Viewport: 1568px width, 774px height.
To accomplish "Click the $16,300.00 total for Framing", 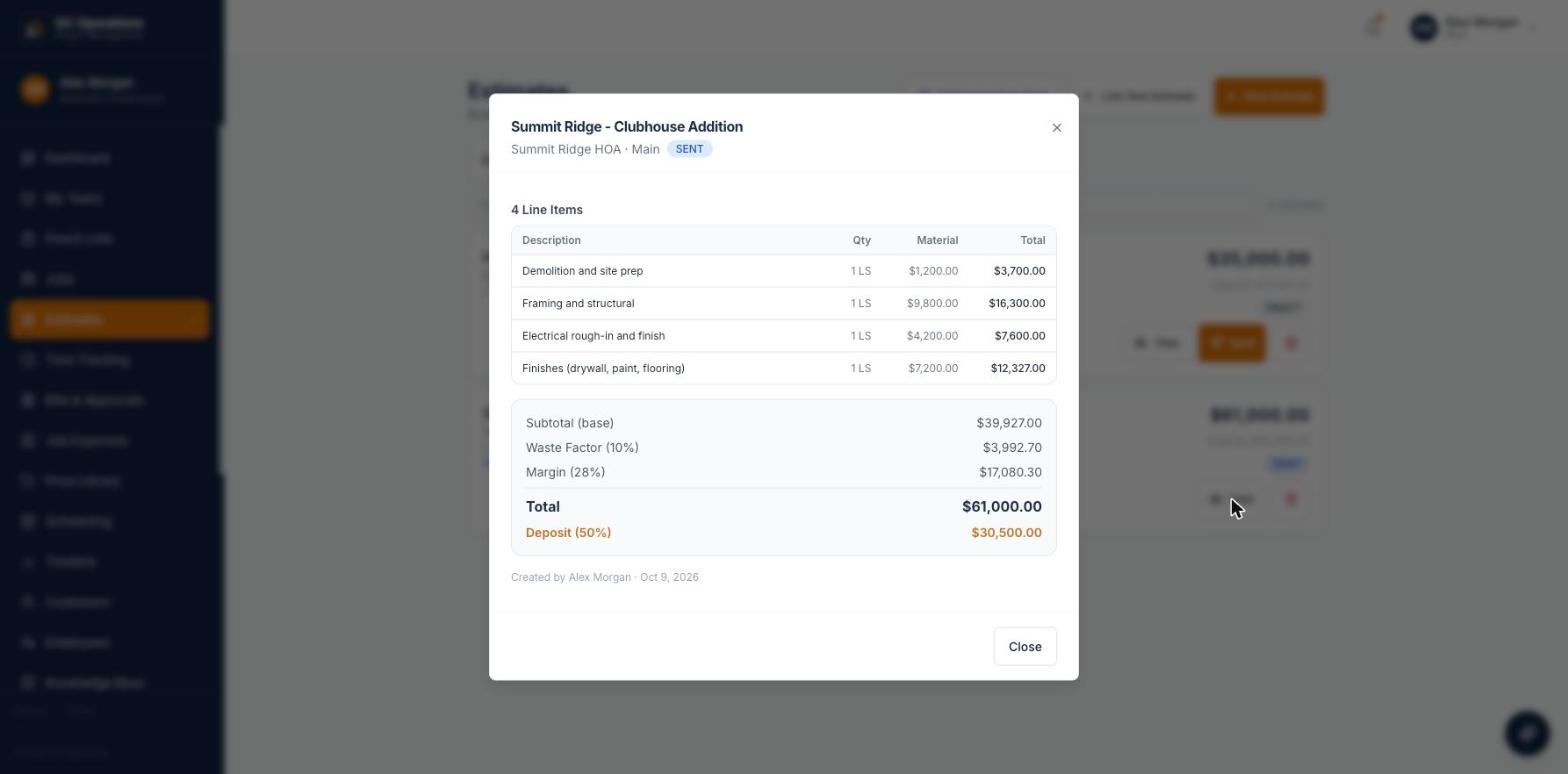I will point(1017,304).
